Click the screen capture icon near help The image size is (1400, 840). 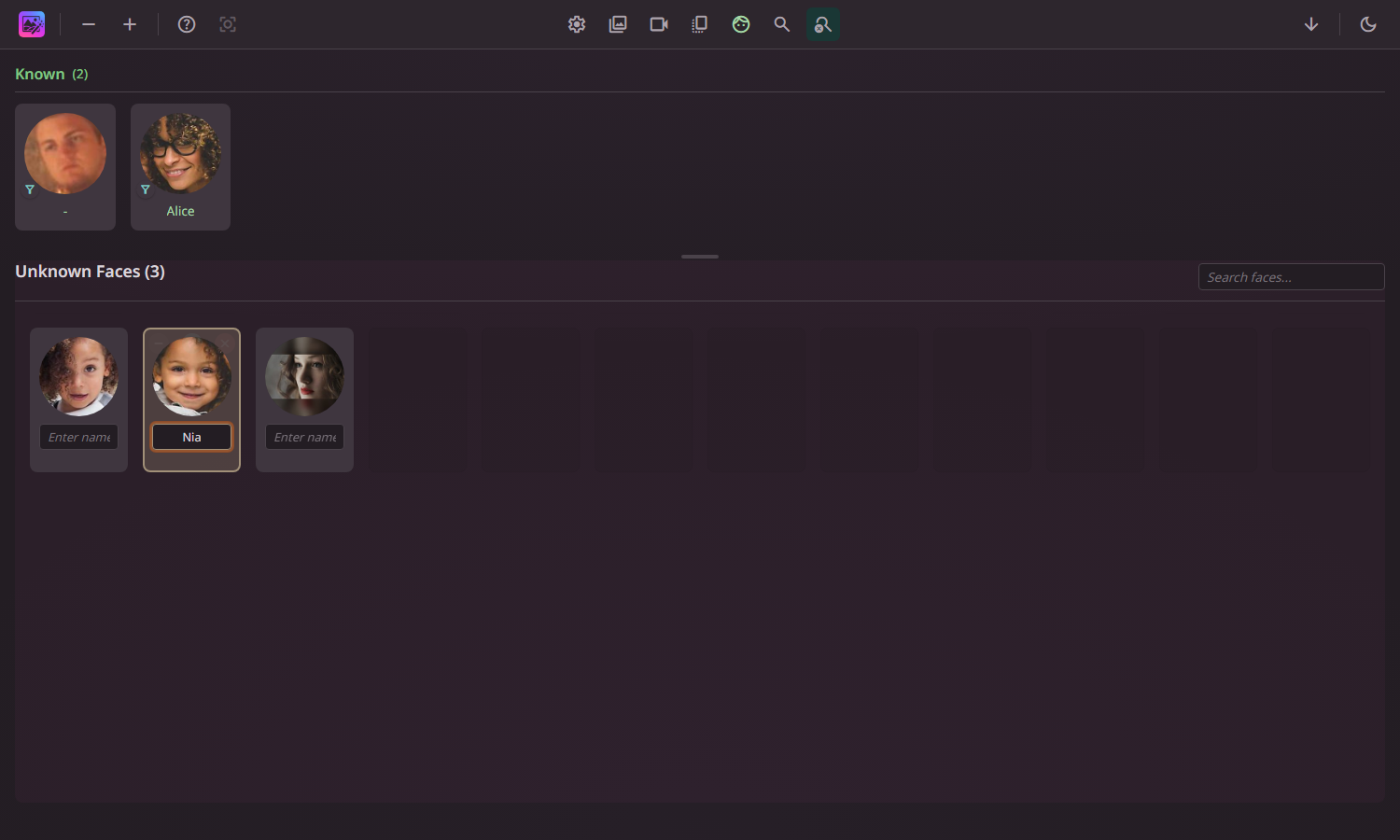tap(228, 24)
